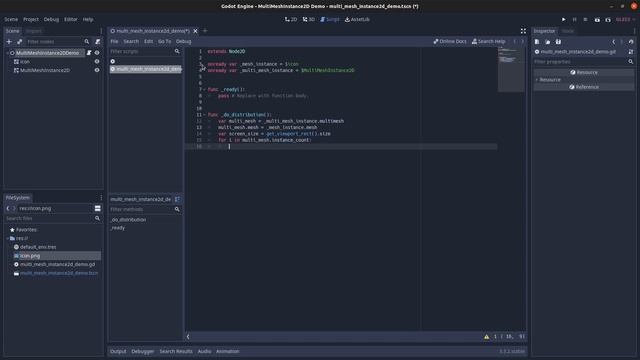Open the script editor Search menu

pyautogui.click(x=131, y=41)
